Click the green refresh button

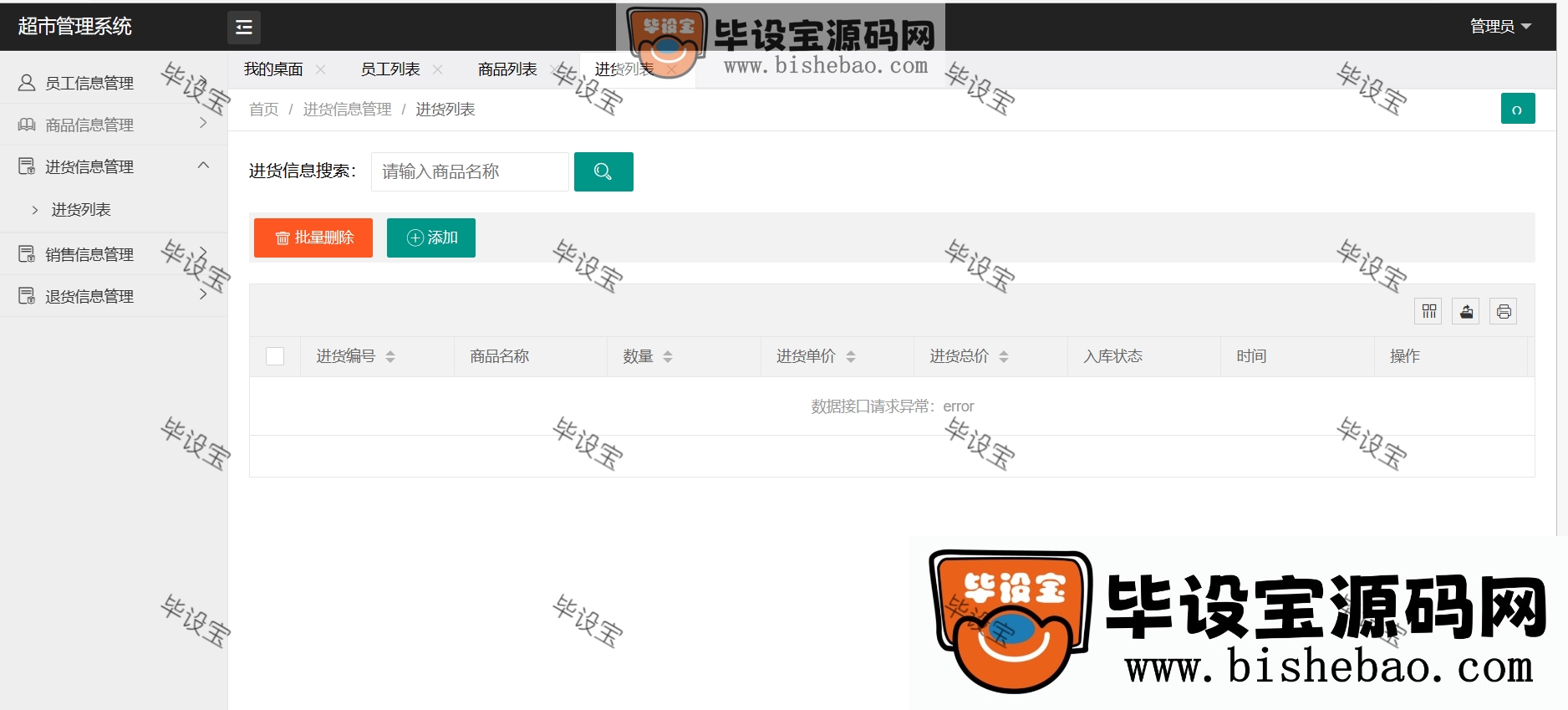pos(1518,109)
